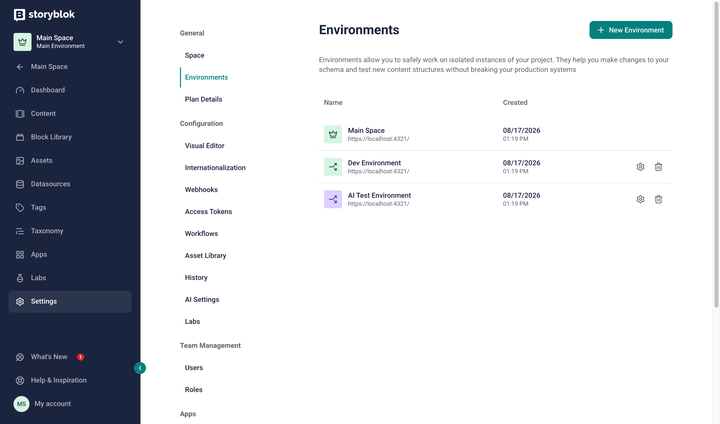This screenshot has width=720, height=424.
Task: Go to Asset Library settings
Action: point(205,256)
